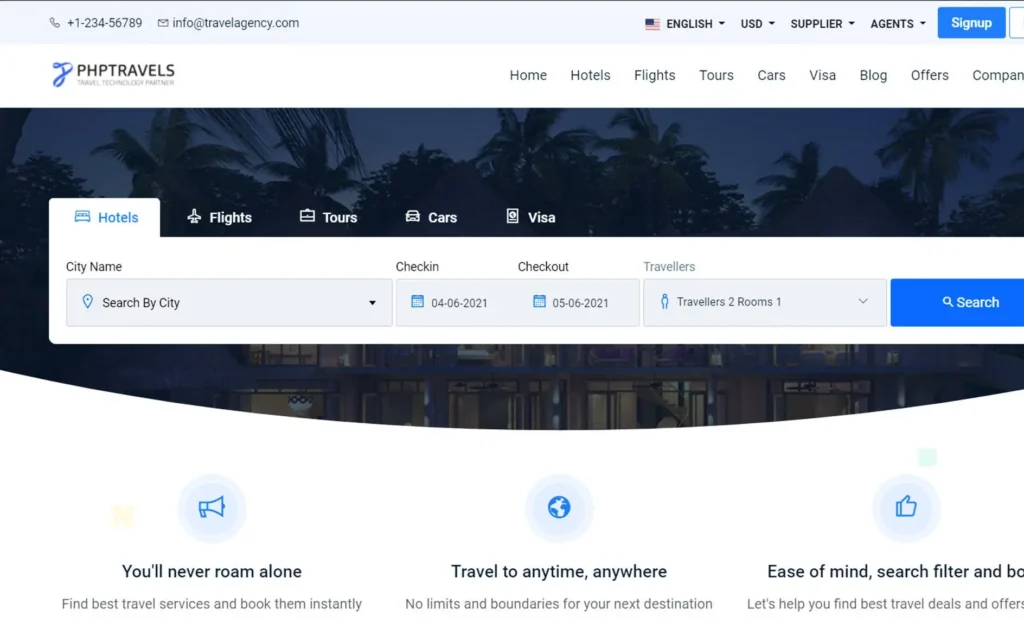
Task: Click the PHPTRAVELS logo
Action: pos(114,74)
